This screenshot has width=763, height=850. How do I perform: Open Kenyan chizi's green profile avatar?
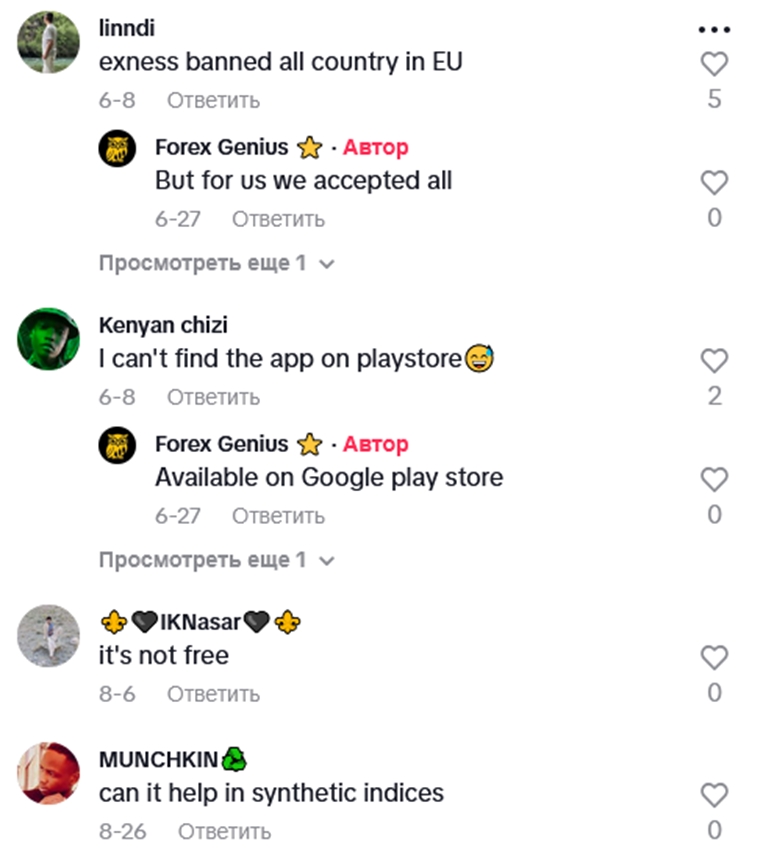(x=49, y=339)
